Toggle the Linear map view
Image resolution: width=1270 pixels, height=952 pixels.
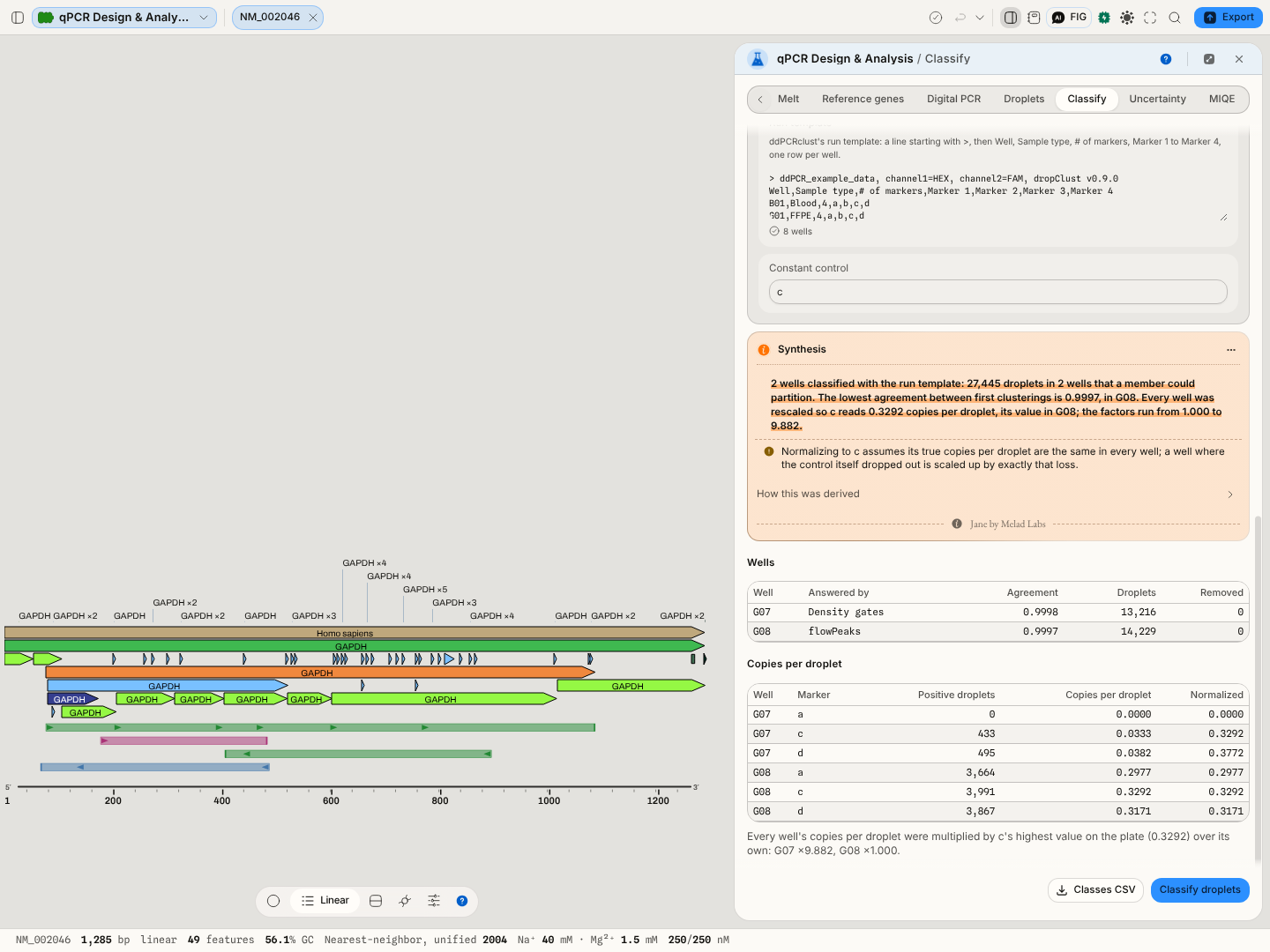click(325, 901)
